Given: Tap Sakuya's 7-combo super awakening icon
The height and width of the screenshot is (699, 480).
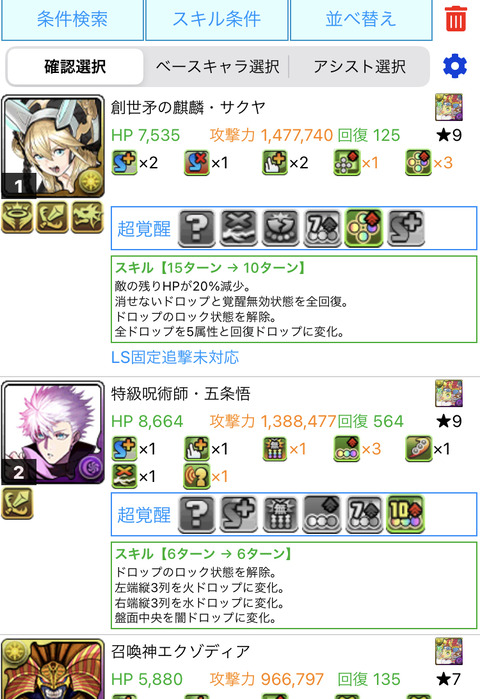Looking at the screenshot, I should point(322,228).
